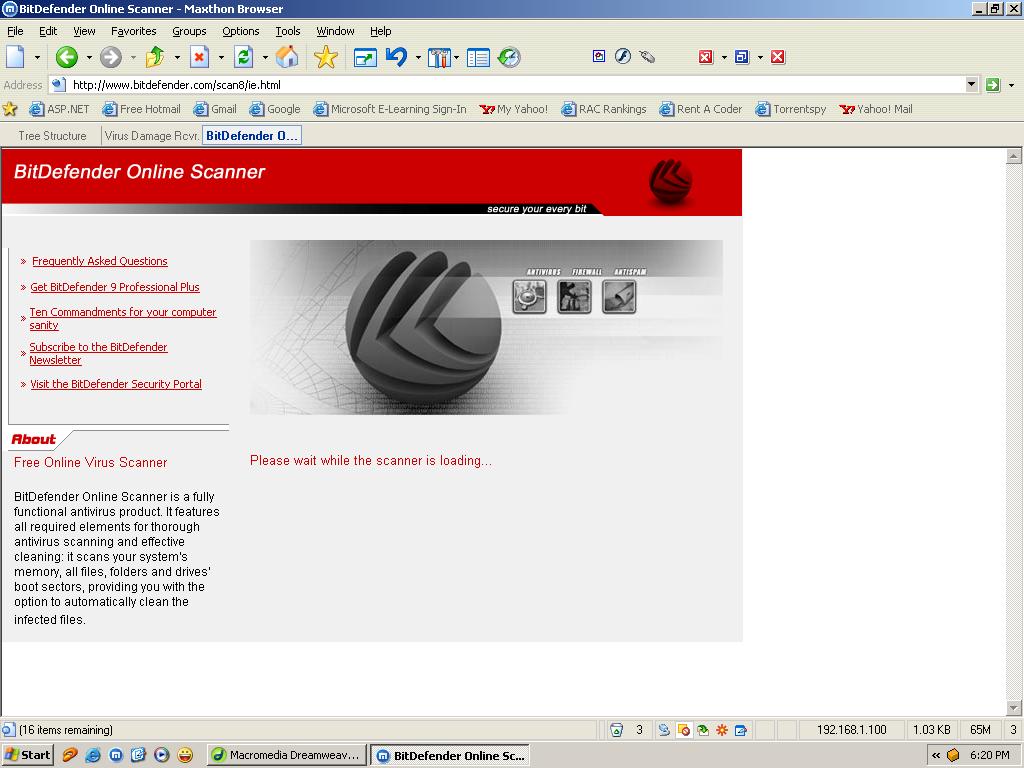
Task: Click the green arrow document status bar icon
Action: click(x=703, y=730)
